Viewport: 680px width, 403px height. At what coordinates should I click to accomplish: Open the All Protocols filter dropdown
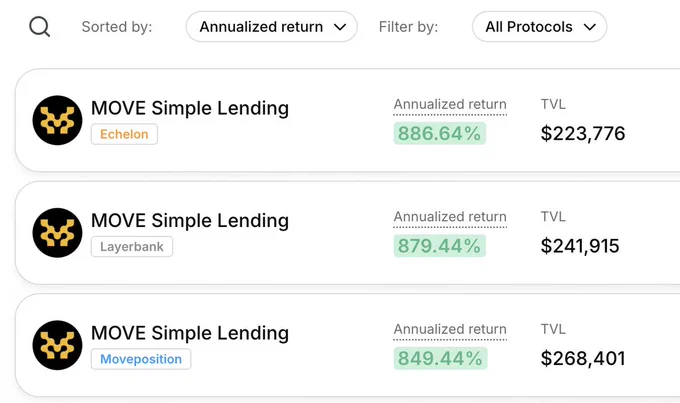539,27
